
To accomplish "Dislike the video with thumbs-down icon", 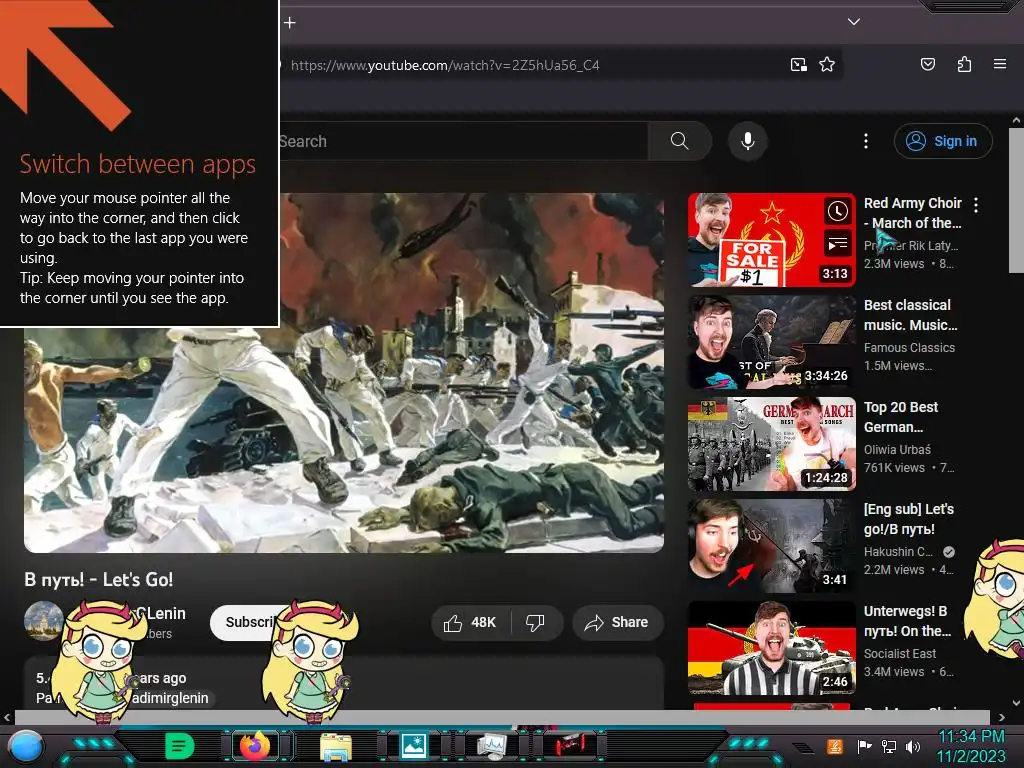I will coord(536,622).
